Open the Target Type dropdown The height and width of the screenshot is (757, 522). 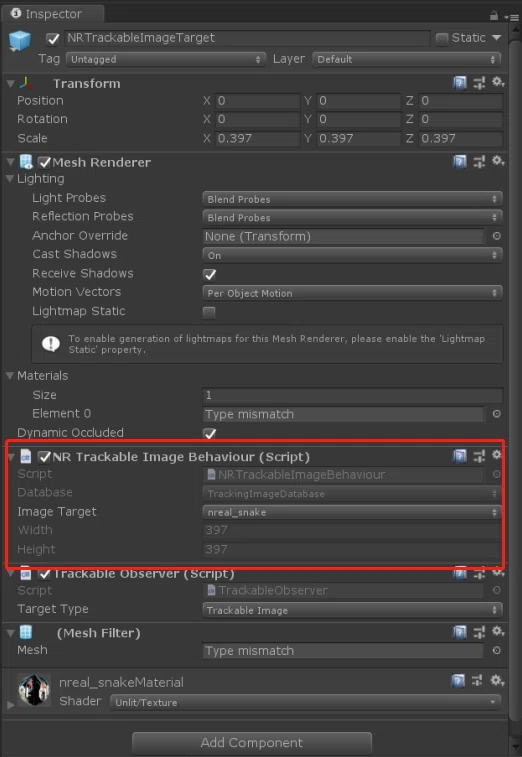(352, 610)
